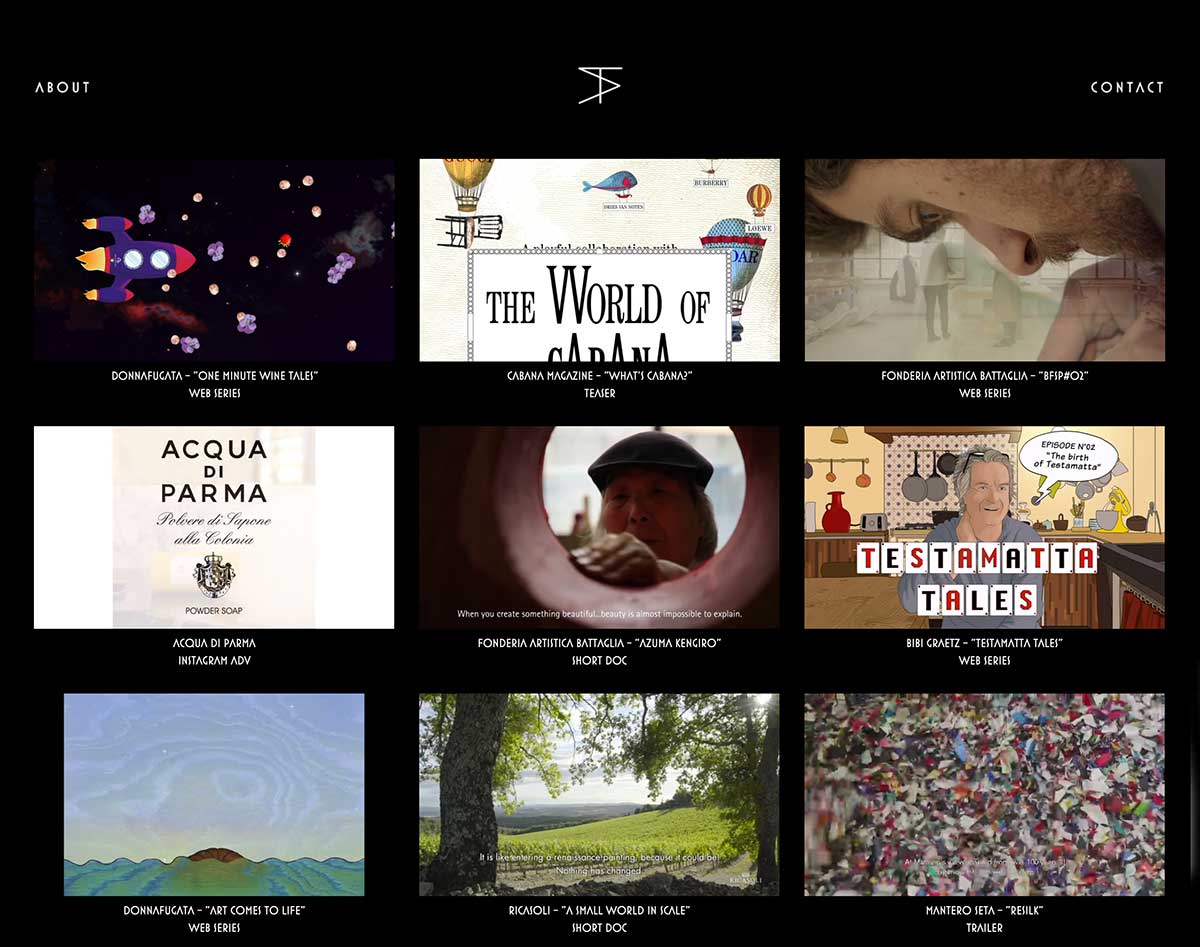Open the rocket spaceship video thumbnail
The image size is (1200, 947).
(x=214, y=260)
